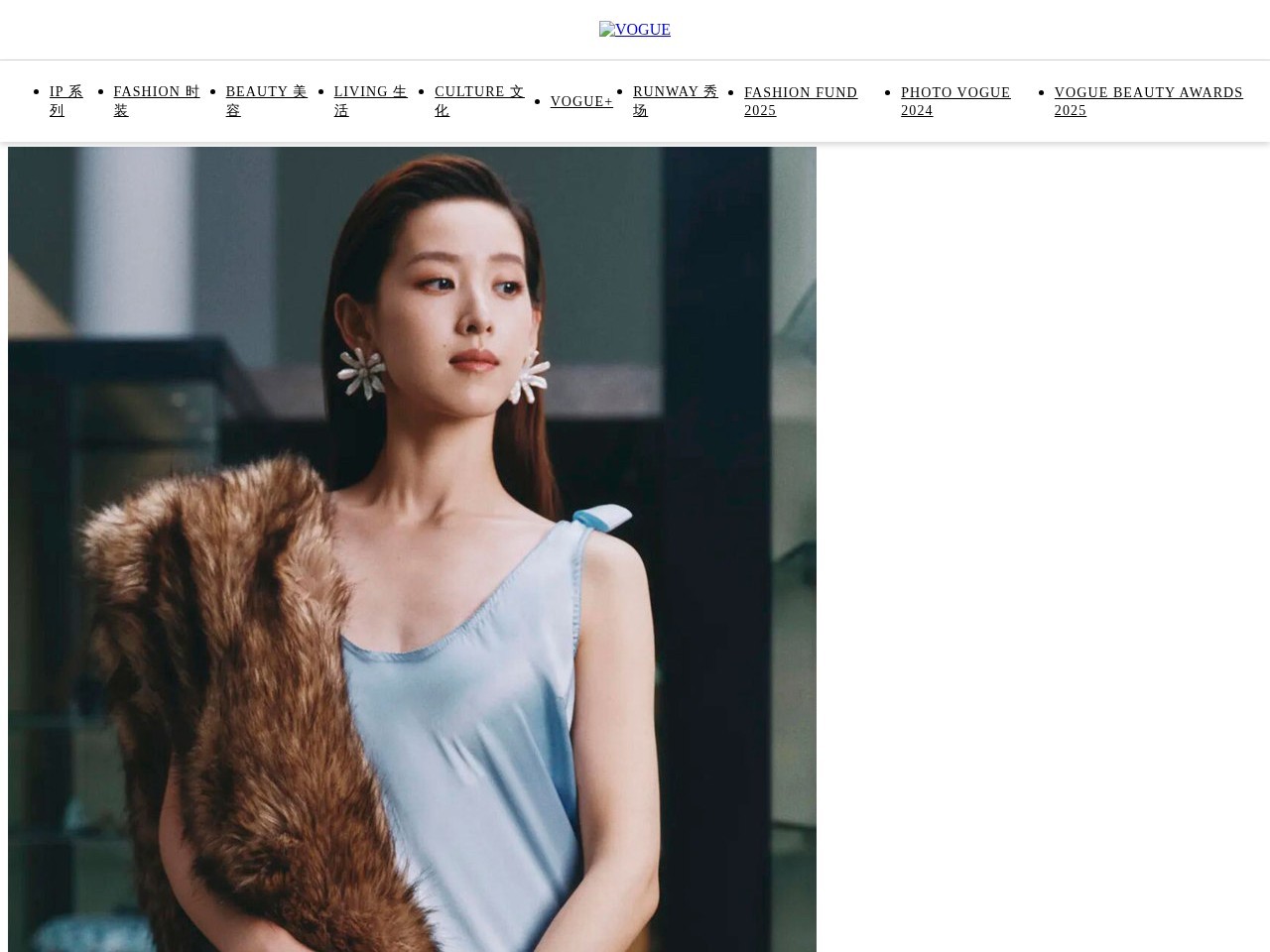
Task: Open the IP 系列 section
Action: pyautogui.click(x=65, y=100)
